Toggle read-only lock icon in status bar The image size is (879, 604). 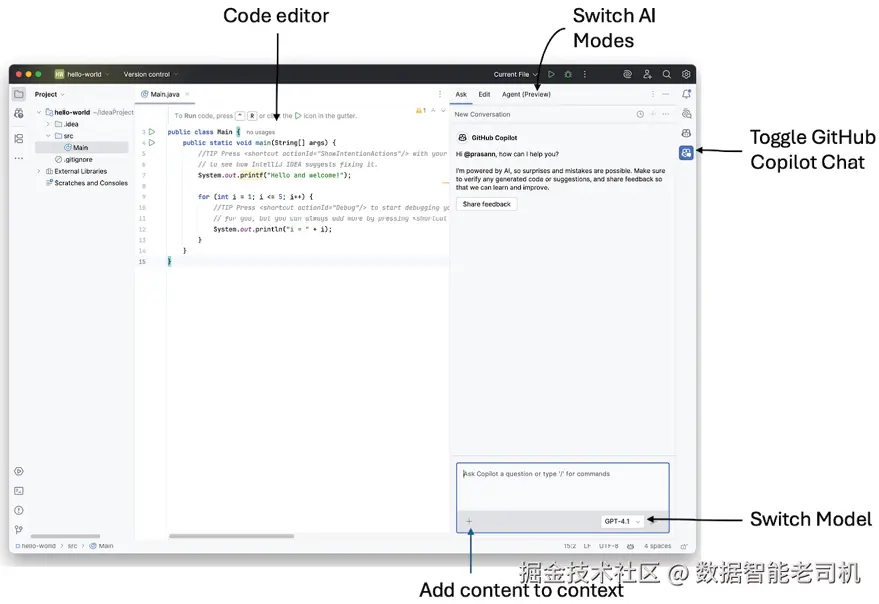click(x=684, y=546)
